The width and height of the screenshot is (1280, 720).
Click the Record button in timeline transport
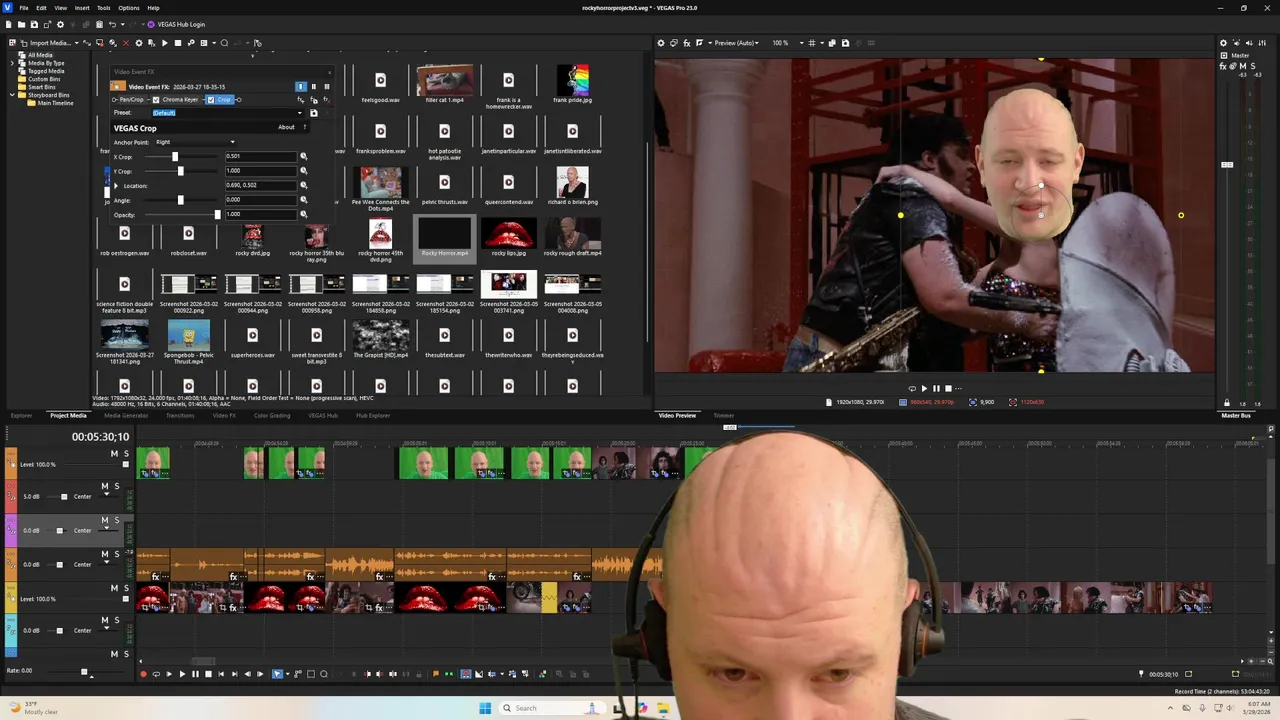(x=143, y=674)
